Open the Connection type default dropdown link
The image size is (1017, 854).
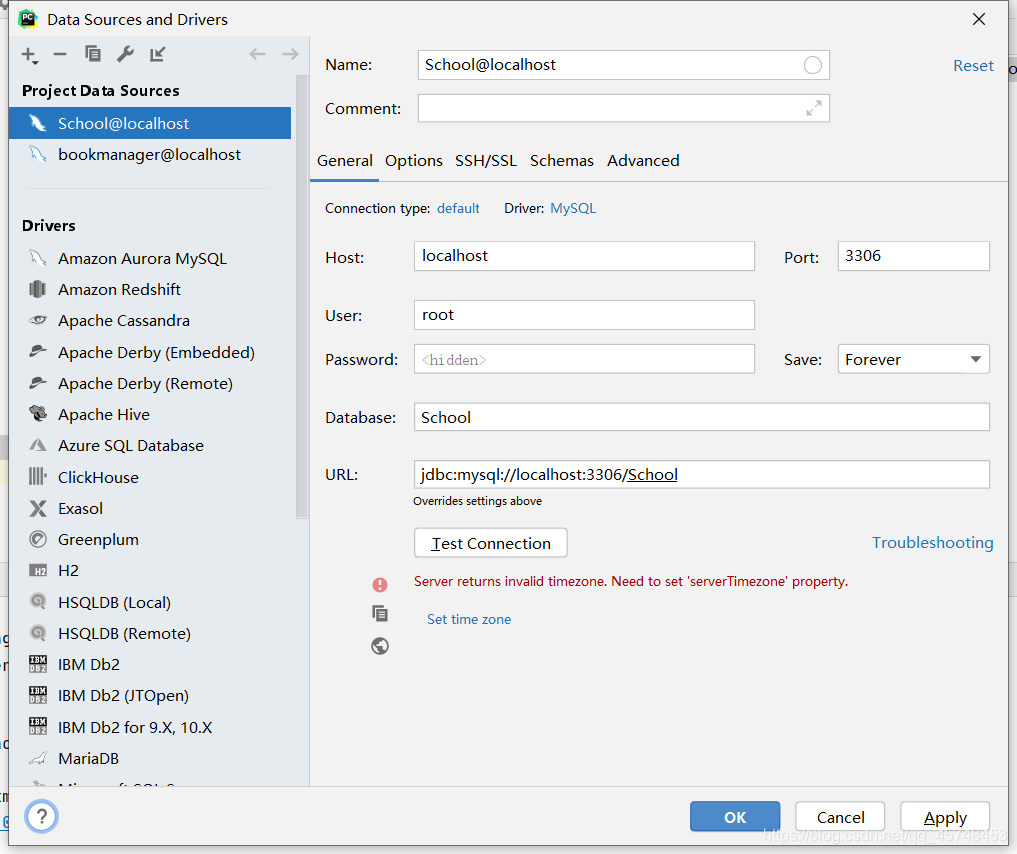click(458, 209)
